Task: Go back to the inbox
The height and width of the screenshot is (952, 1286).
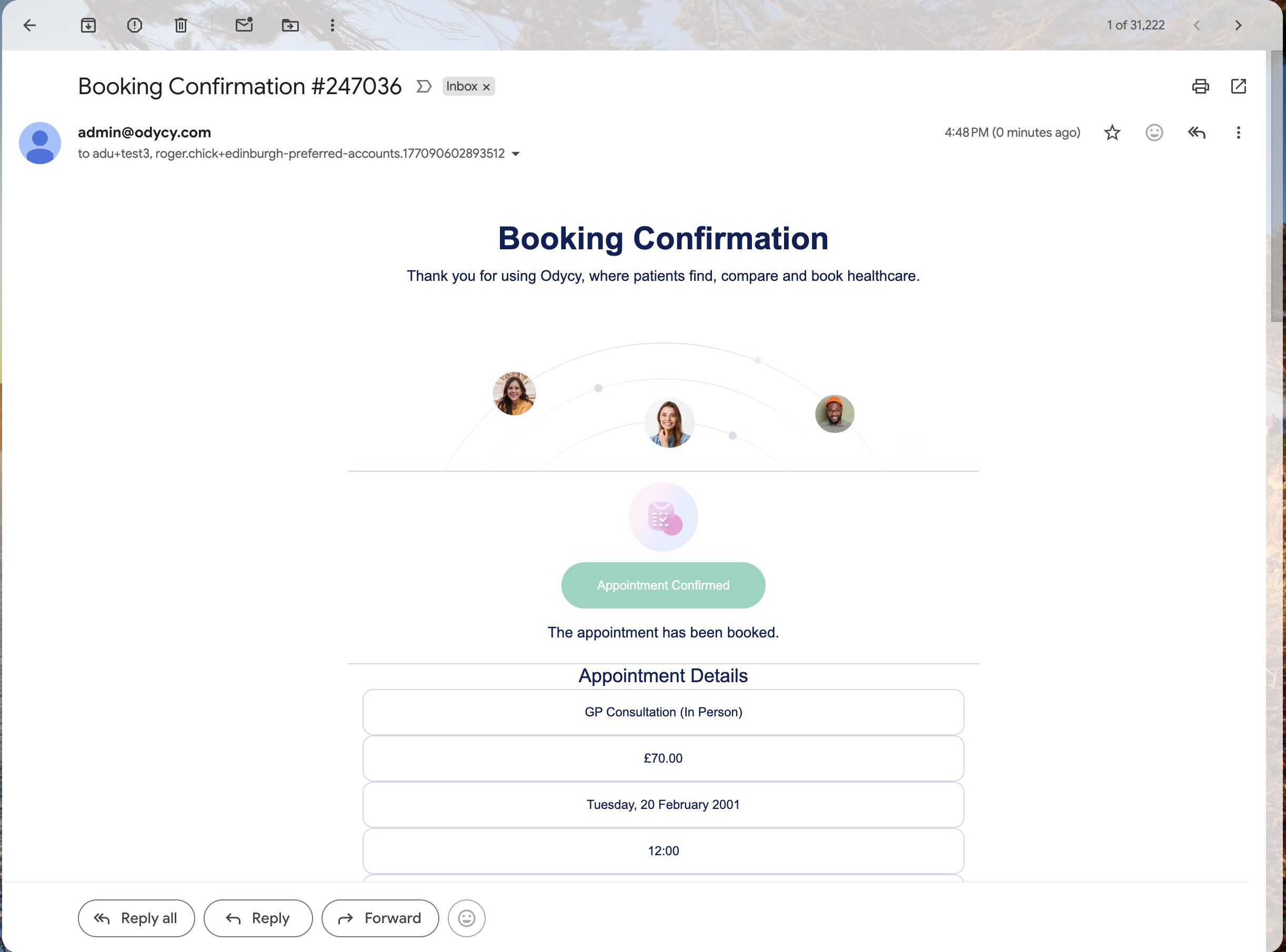Action: [30, 25]
